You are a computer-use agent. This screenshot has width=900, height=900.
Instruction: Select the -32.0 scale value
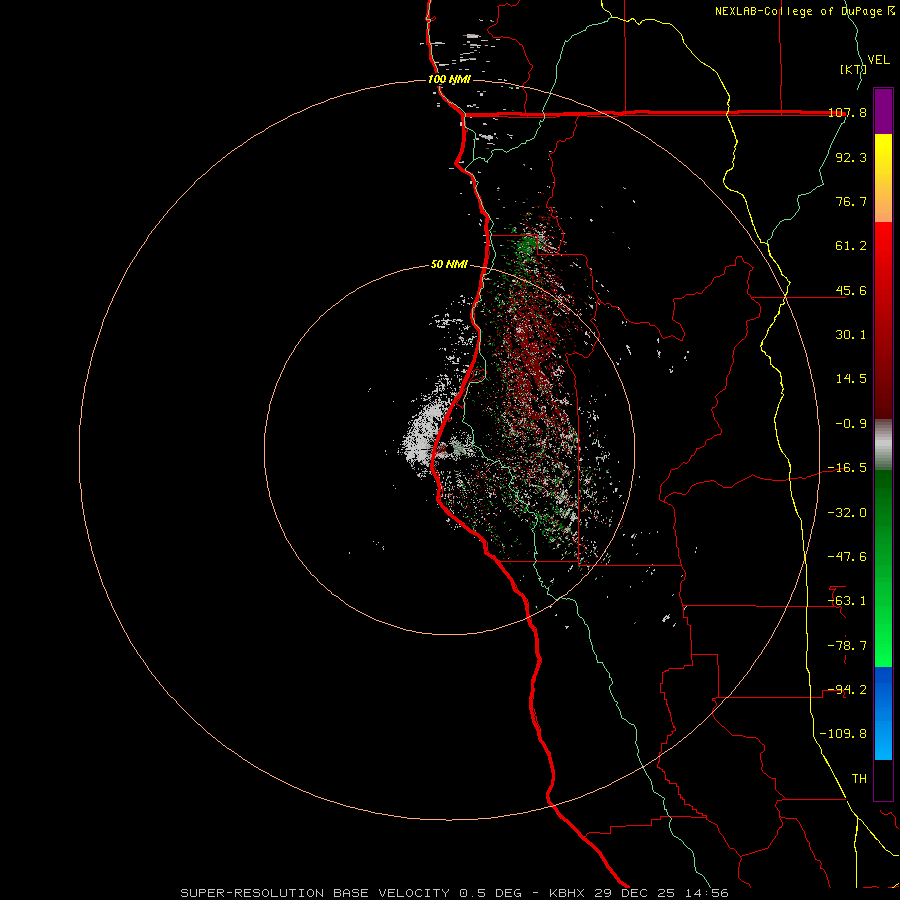point(847,513)
